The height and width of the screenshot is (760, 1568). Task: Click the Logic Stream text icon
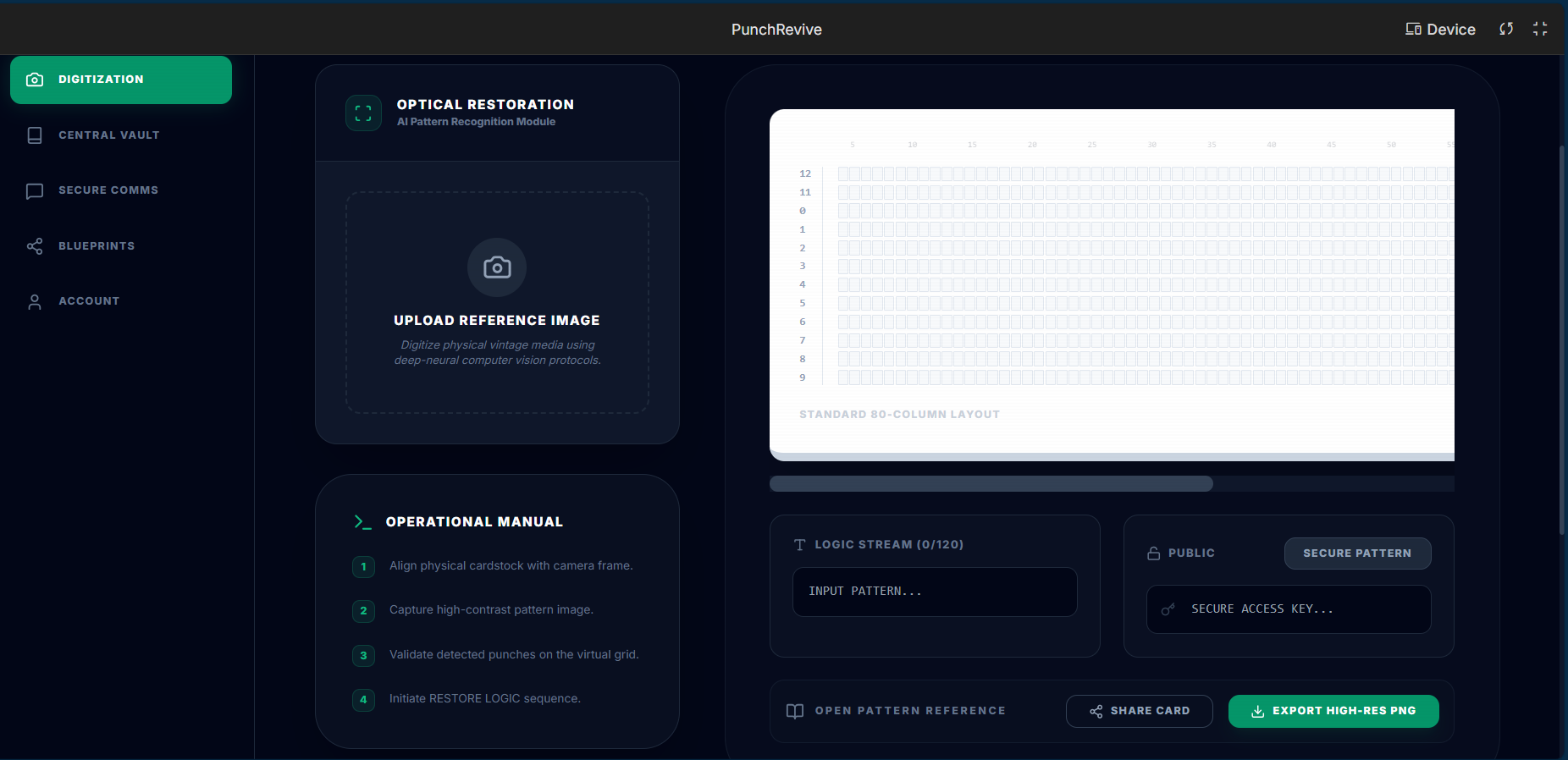(800, 545)
